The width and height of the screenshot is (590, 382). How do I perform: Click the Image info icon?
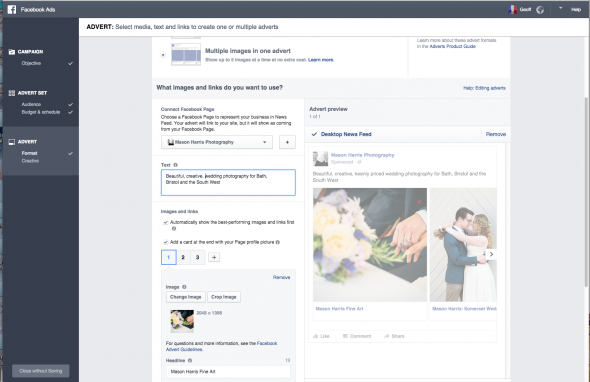184,287
